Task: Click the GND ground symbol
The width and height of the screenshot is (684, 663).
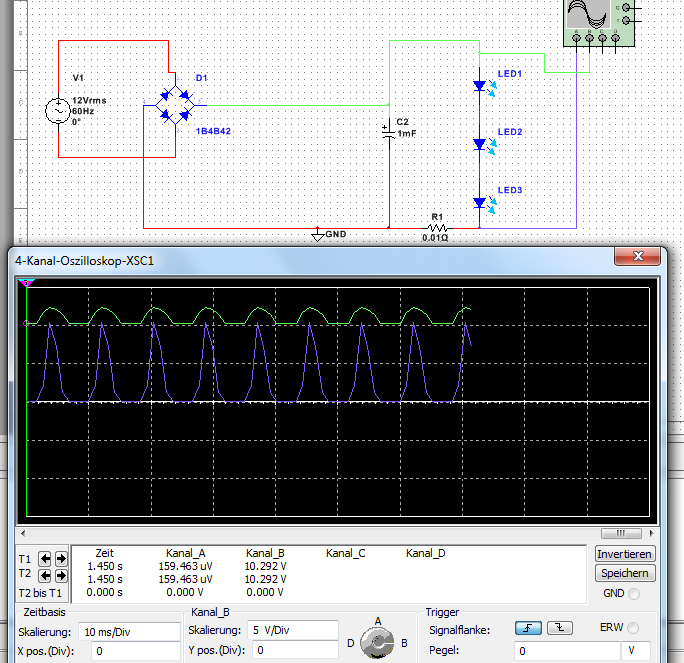Action: pyautogui.click(x=318, y=234)
